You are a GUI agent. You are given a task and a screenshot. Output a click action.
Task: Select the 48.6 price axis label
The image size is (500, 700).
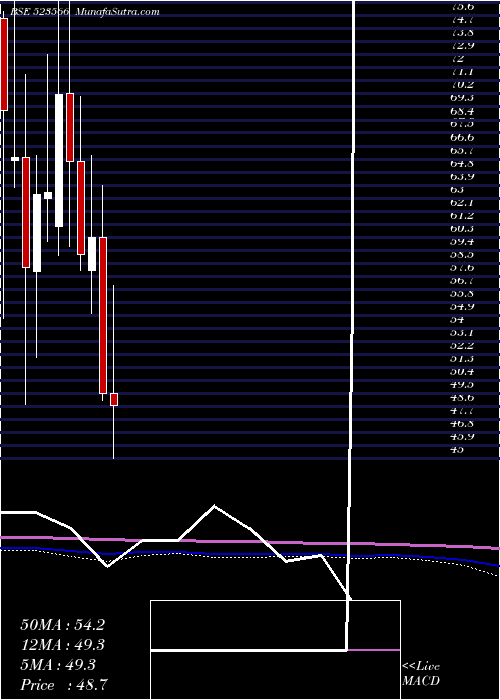(x=462, y=397)
